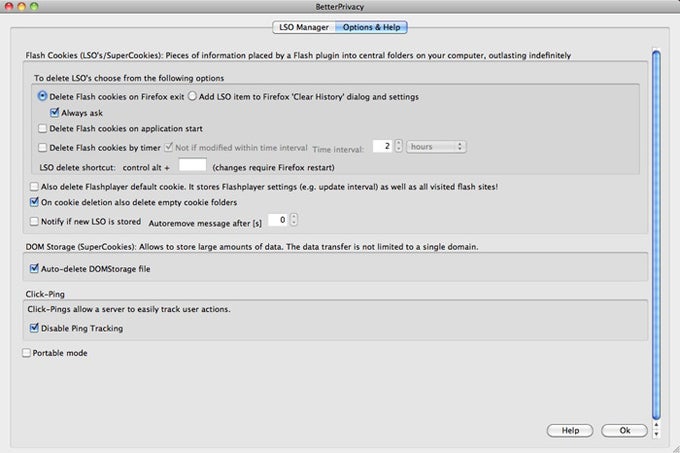This screenshot has height=453, width=680.
Task: Close the BetterPrivacy window with red button
Action: point(9,6)
